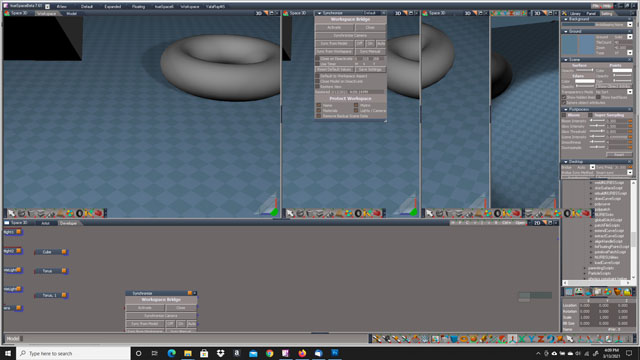
Task: Toggle the Close on Deactivate checkbox
Action: pyautogui.click(x=317, y=59)
